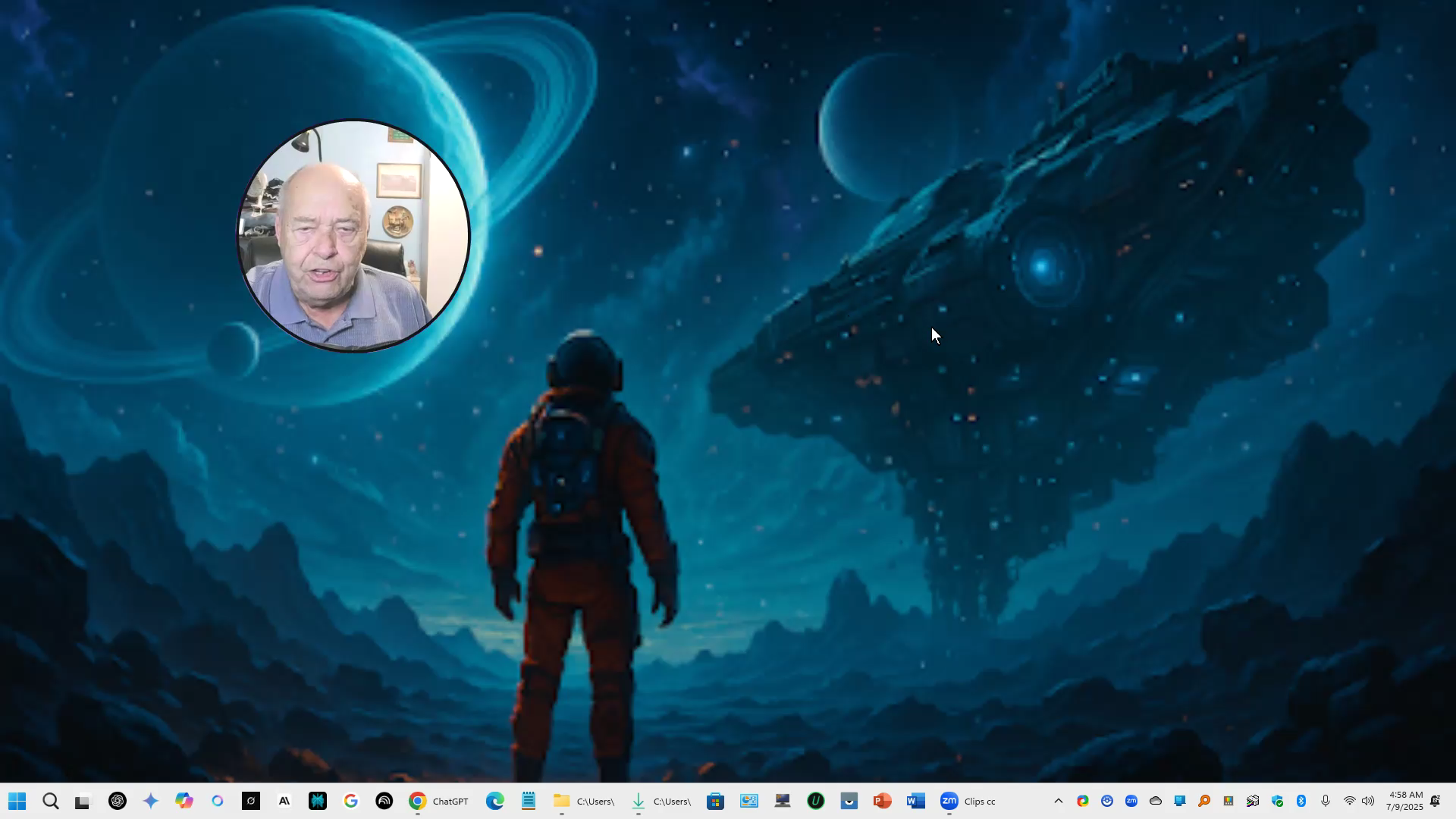Open the File Explorer C:\Users\ window
Screen dimensions: 1456x819
[583, 801]
